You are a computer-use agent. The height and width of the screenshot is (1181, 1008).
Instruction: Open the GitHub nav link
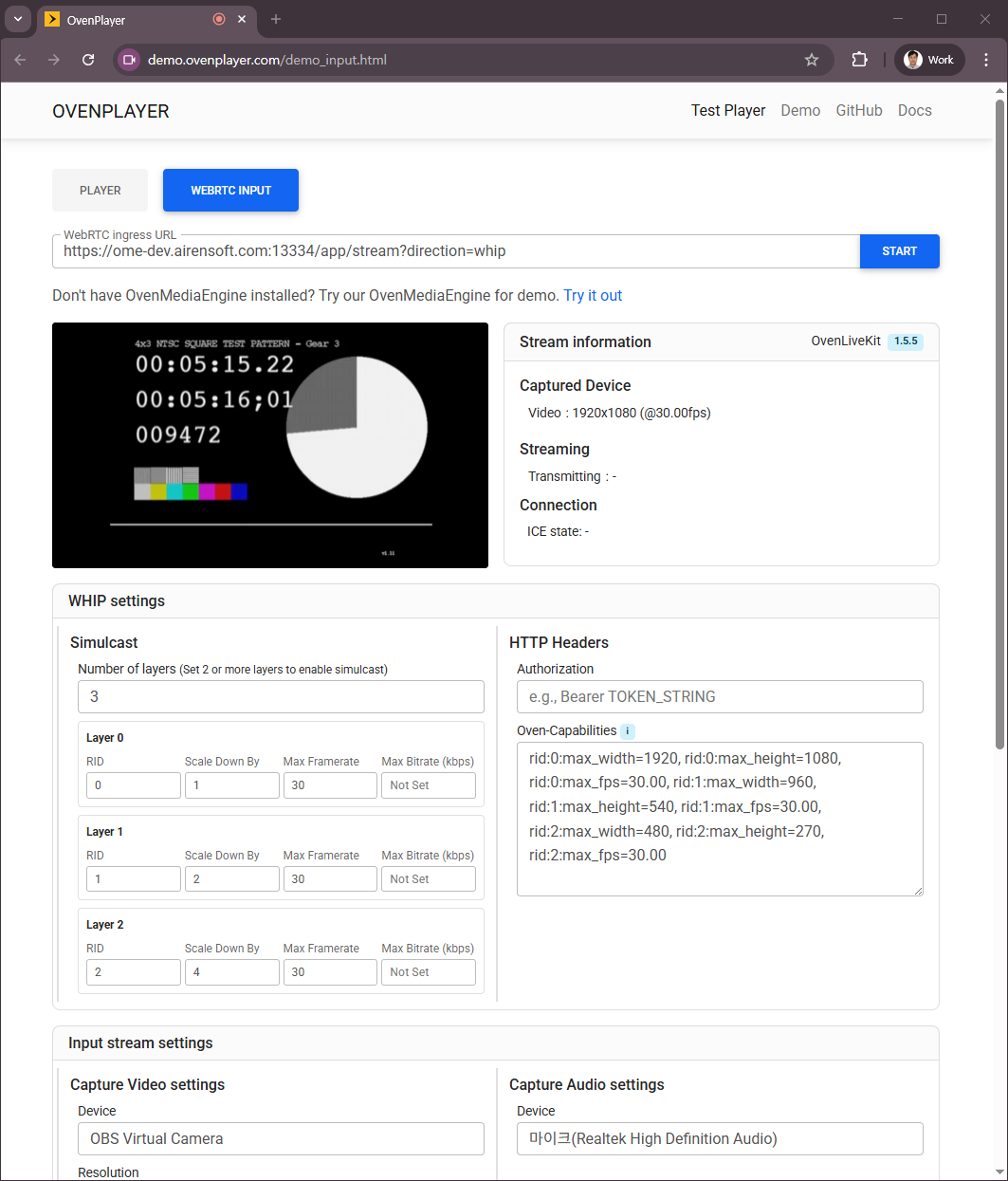(859, 110)
